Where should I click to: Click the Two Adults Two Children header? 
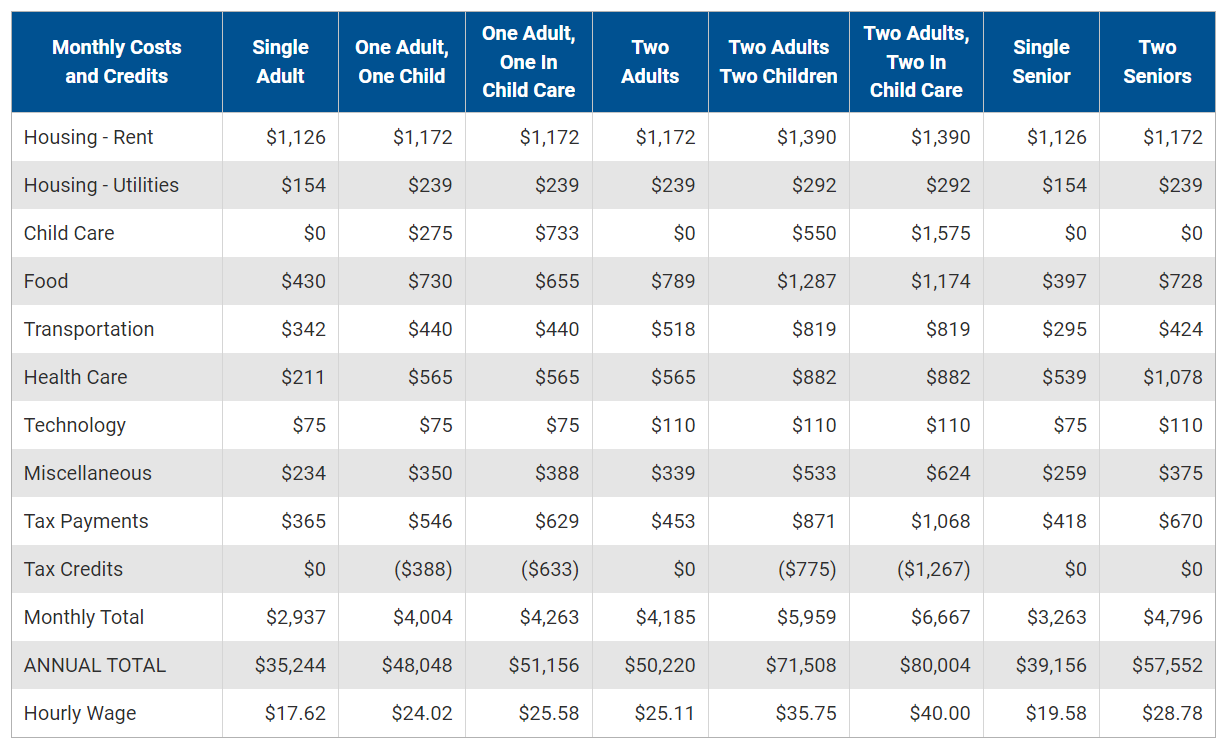click(x=779, y=62)
